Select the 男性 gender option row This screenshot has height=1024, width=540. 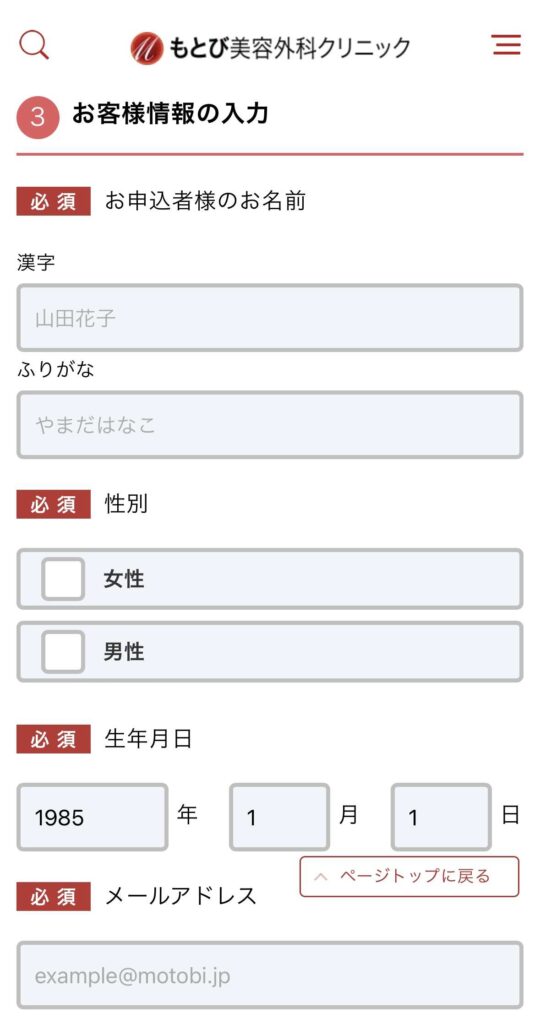tap(270, 652)
